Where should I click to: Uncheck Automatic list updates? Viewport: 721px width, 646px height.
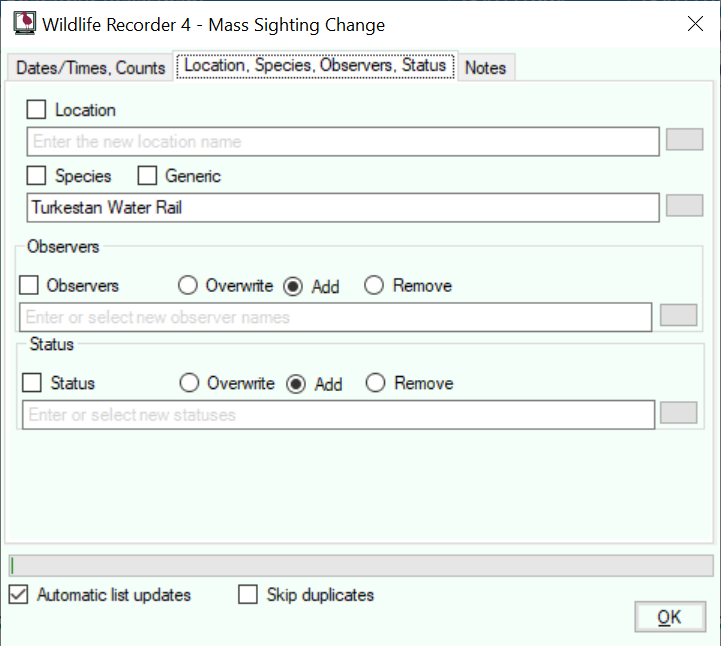pyautogui.click(x=18, y=595)
